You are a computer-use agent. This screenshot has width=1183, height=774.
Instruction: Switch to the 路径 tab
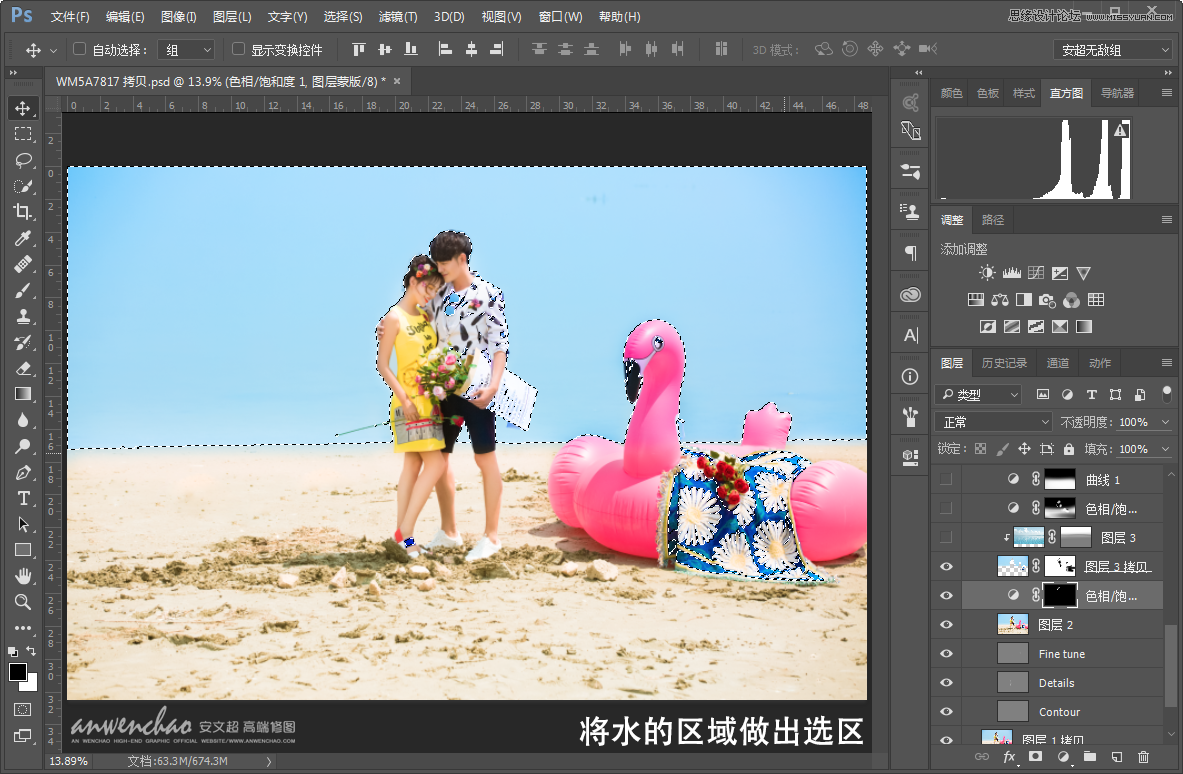[x=993, y=220]
